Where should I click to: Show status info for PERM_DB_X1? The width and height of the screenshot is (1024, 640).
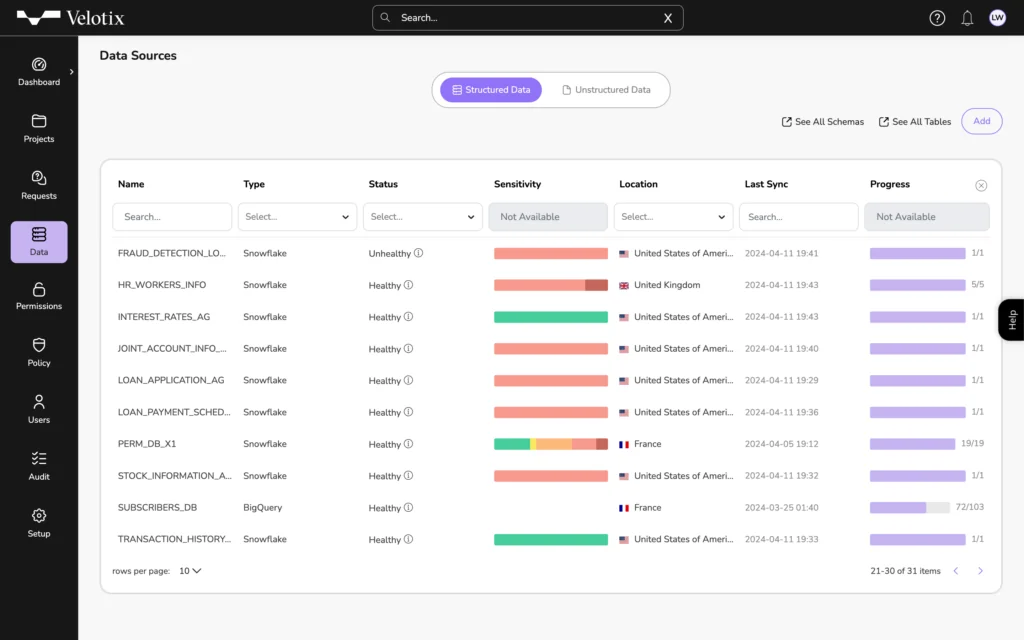tap(408, 444)
